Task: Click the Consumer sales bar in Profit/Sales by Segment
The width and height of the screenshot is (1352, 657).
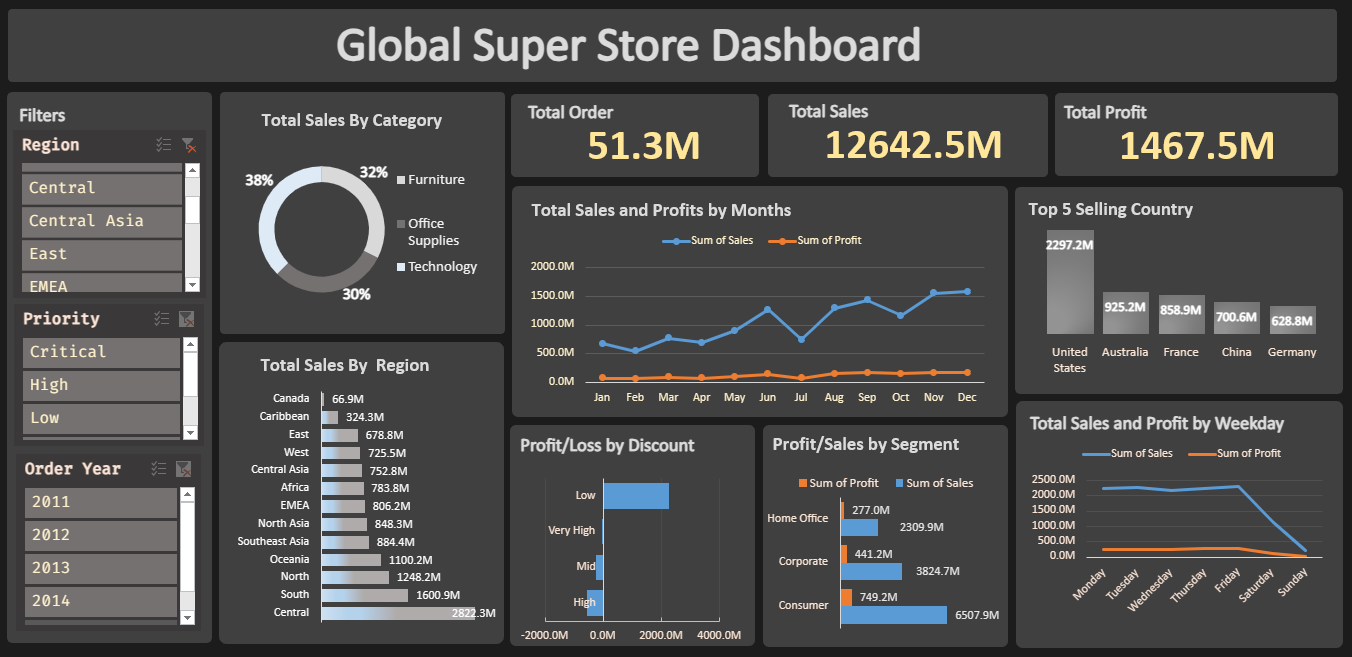Action: [x=890, y=616]
